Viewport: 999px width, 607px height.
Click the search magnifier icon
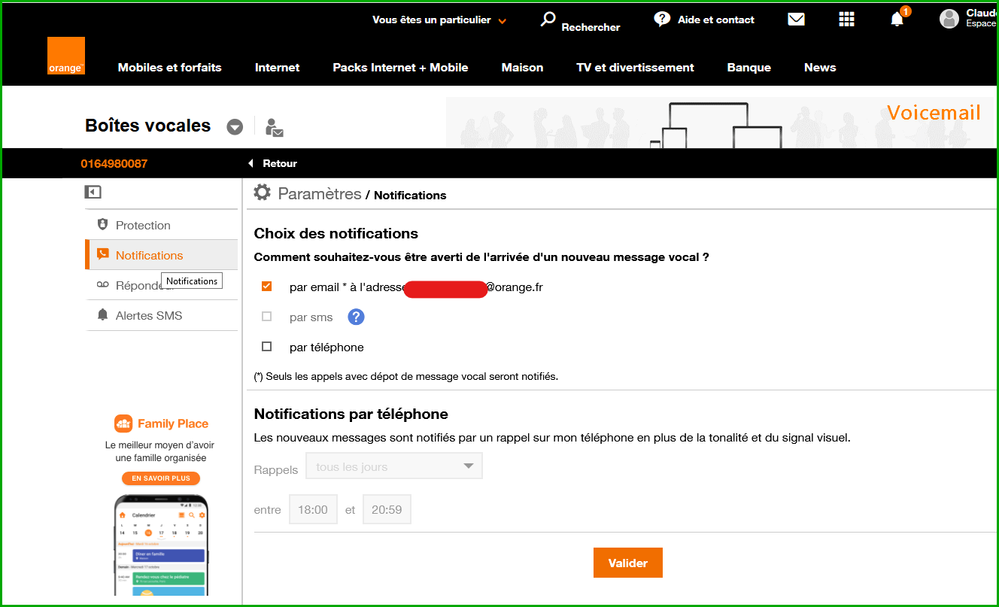(548, 19)
